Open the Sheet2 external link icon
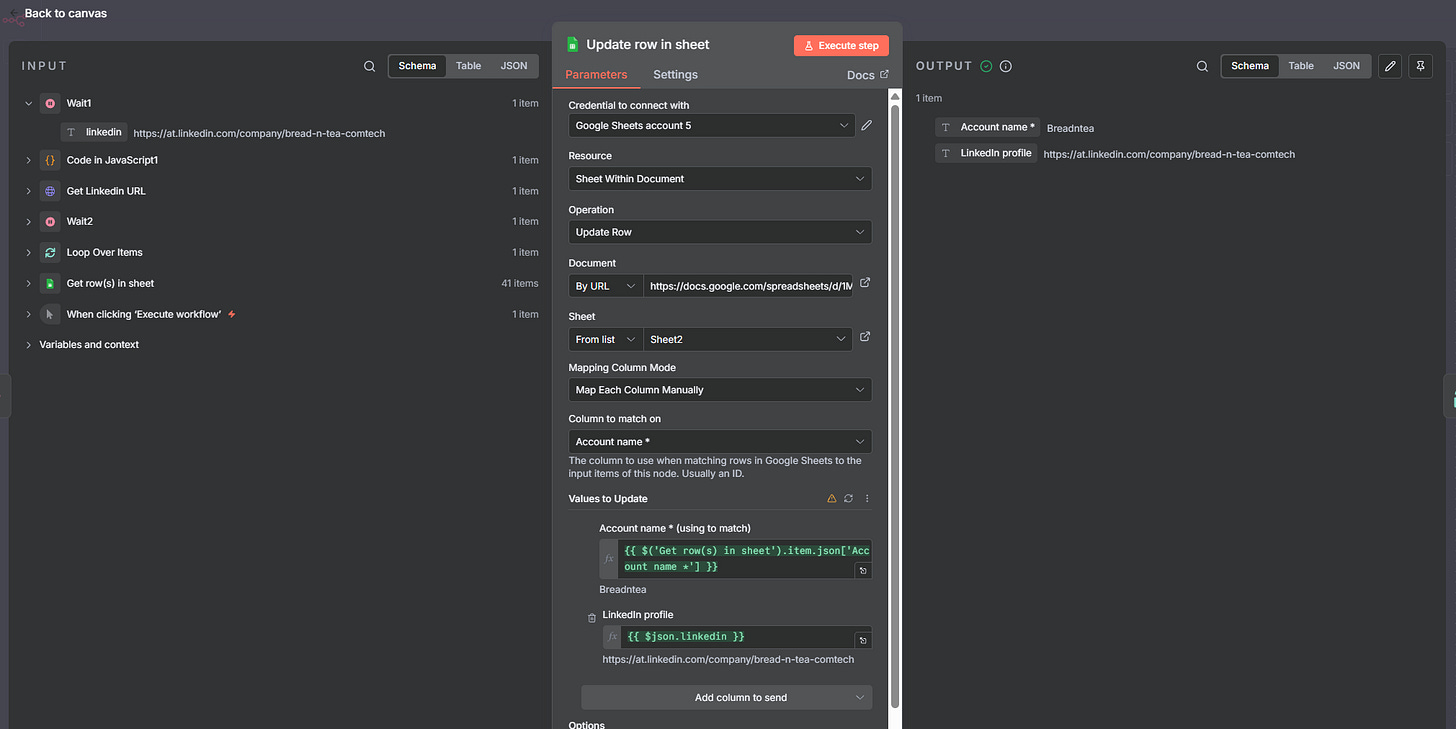The width and height of the screenshot is (1456, 729). (866, 337)
